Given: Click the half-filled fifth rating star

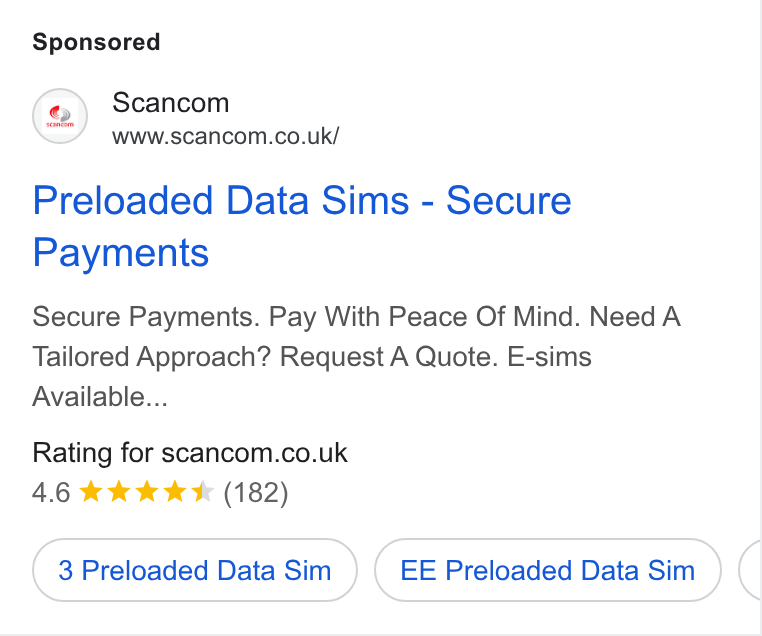Looking at the screenshot, I should (203, 492).
